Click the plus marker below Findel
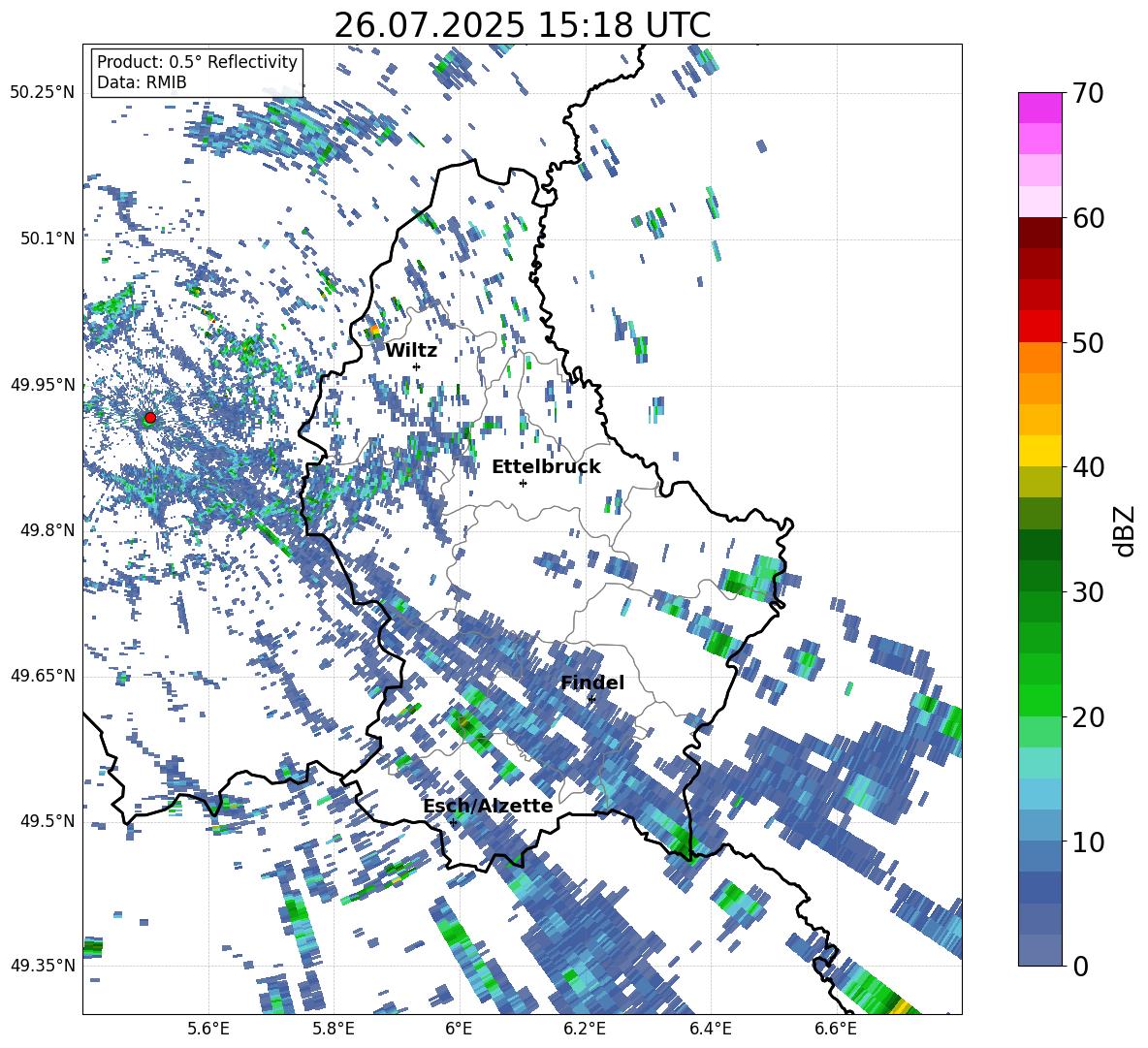The width and height of the screenshot is (1148, 1048). [x=591, y=699]
